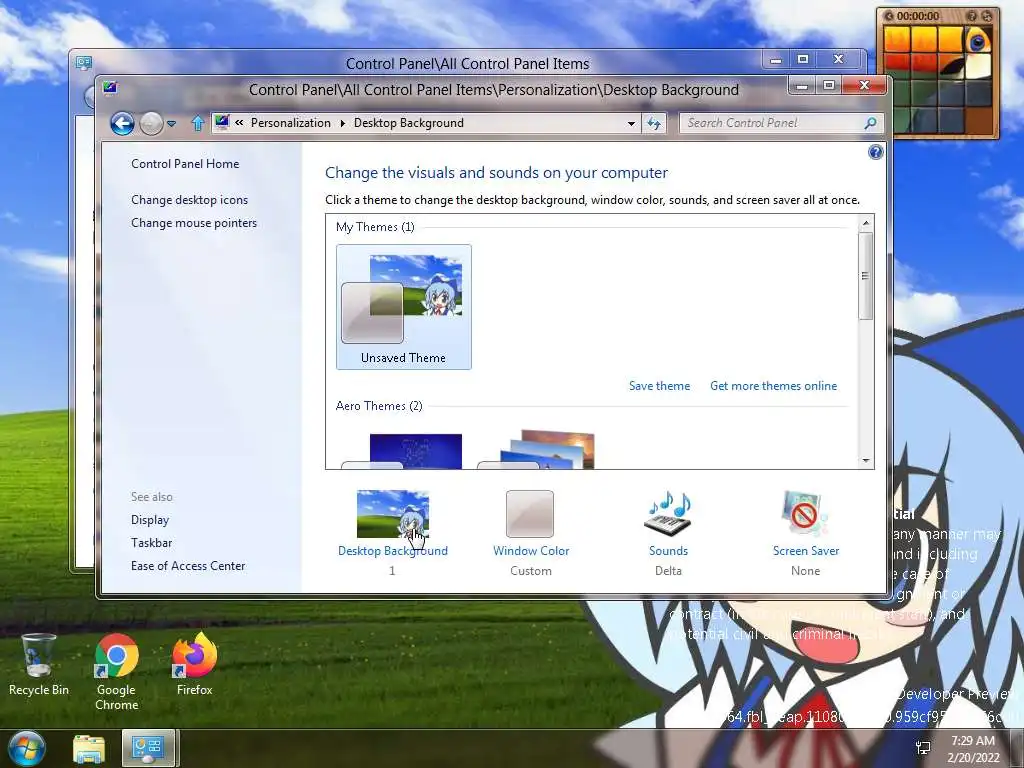Image resolution: width=1024 pixels, height=768 pixels.
Task: Click the Screen Saver text link
Action: pyautogui.click(x=806, y=551)
